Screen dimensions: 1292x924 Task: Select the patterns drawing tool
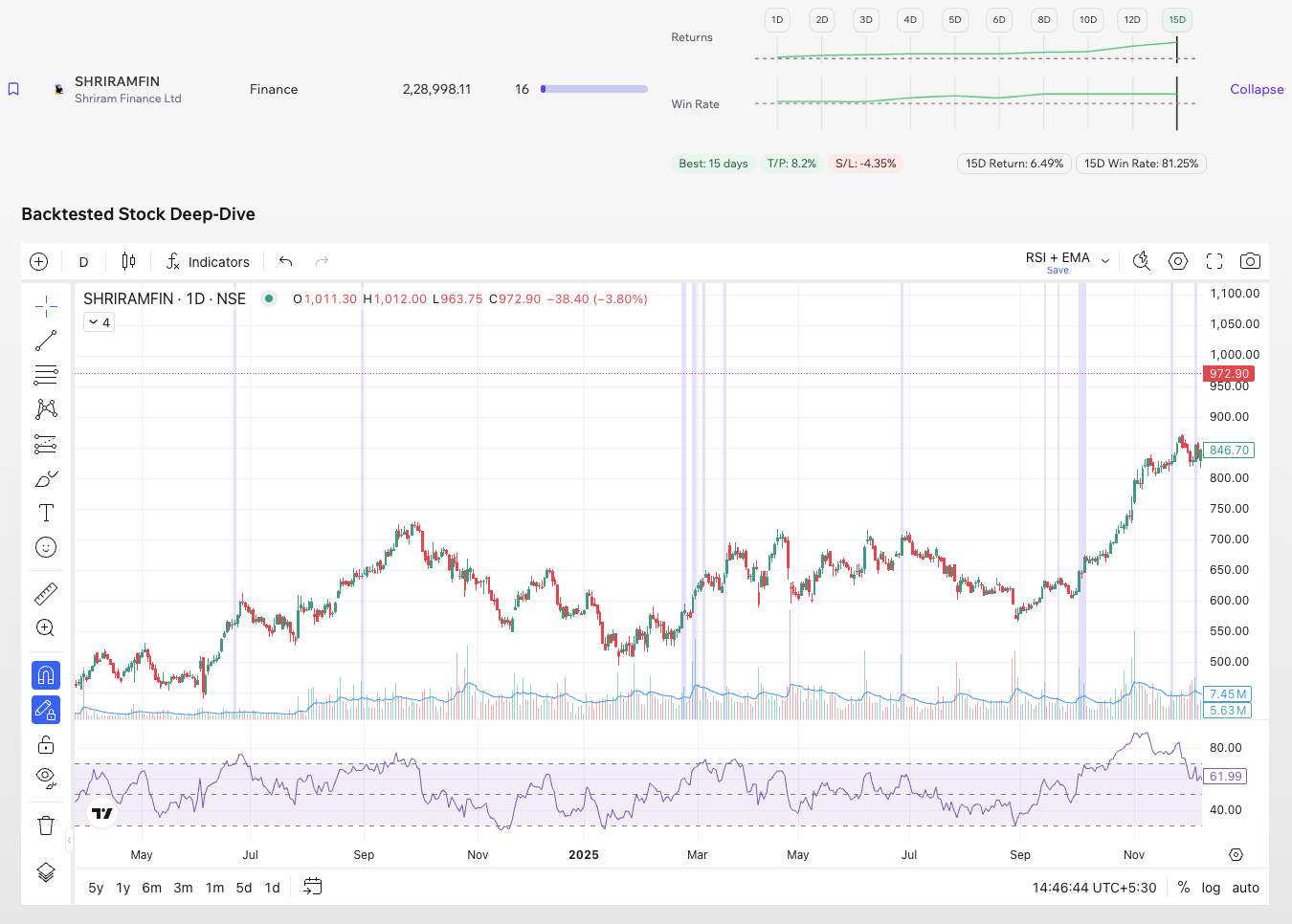pyautogui.click(x=46, y=409)
